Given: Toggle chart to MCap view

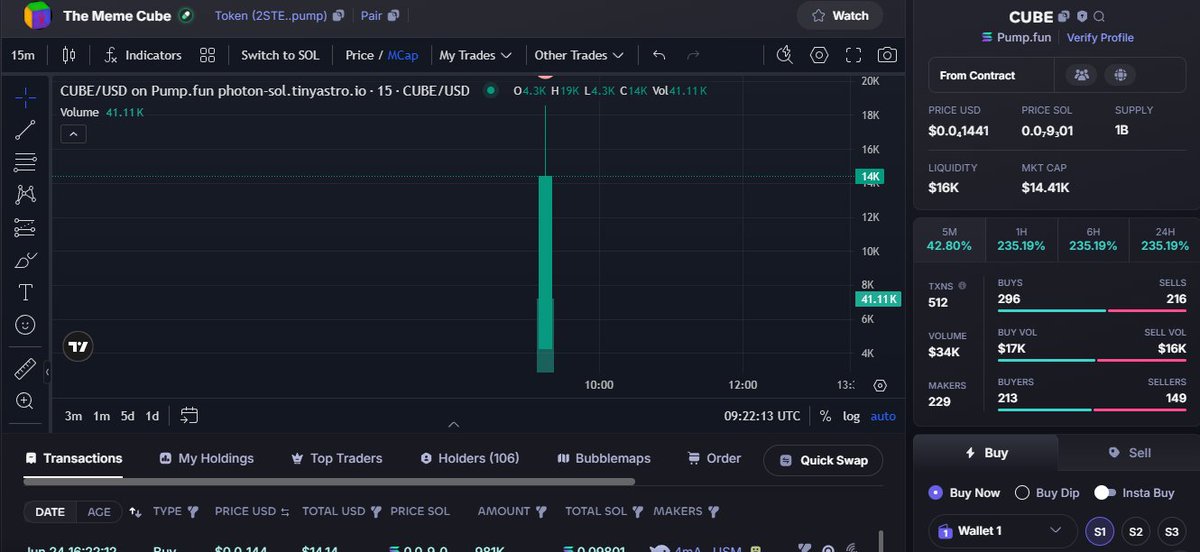Looking at the screenshot, I should (403, 55).
